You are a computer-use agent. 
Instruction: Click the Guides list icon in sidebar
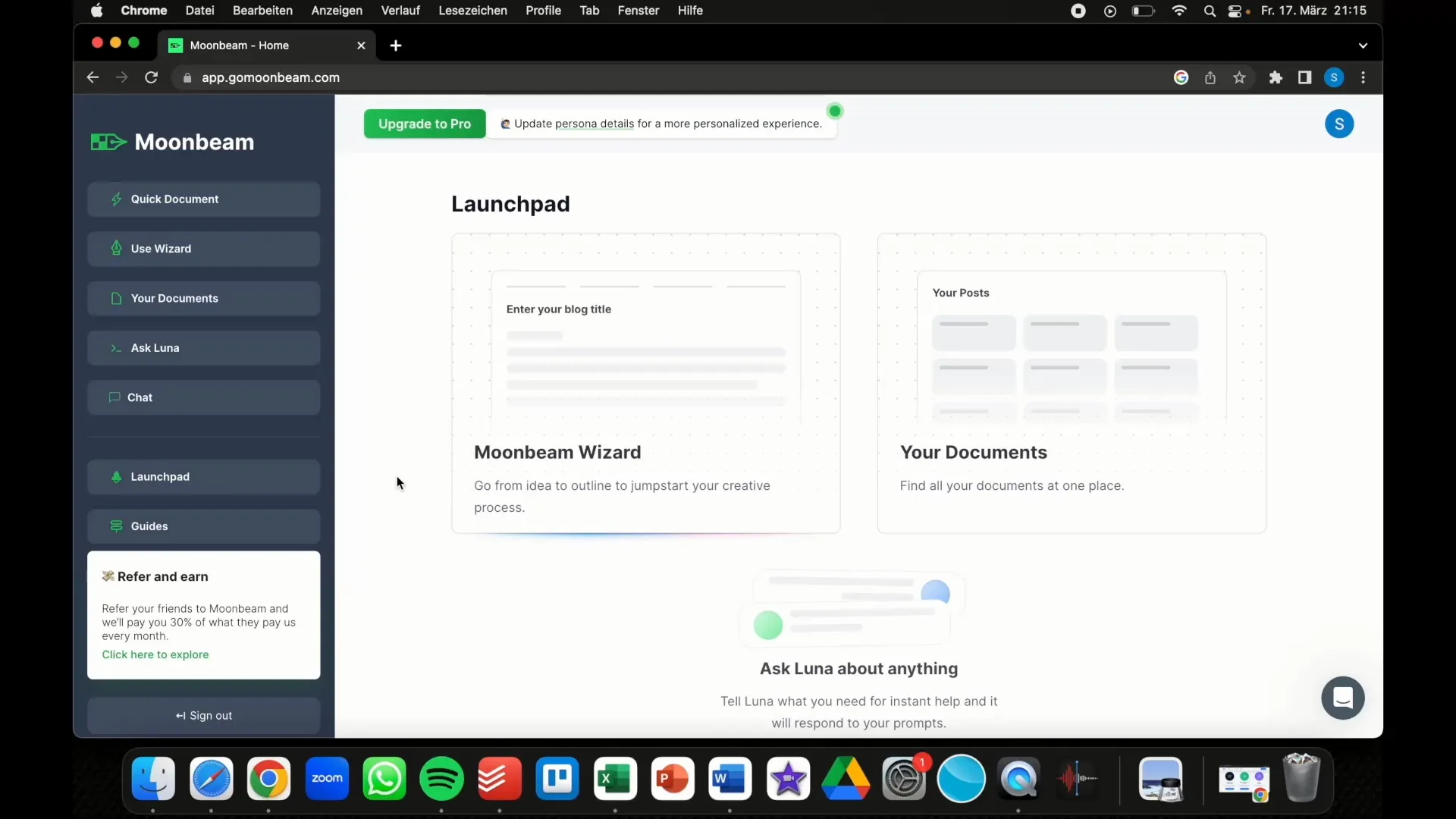(116, 526)
